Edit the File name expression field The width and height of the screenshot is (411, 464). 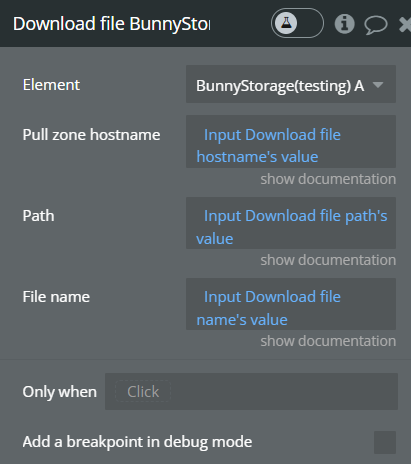point(291,304)
